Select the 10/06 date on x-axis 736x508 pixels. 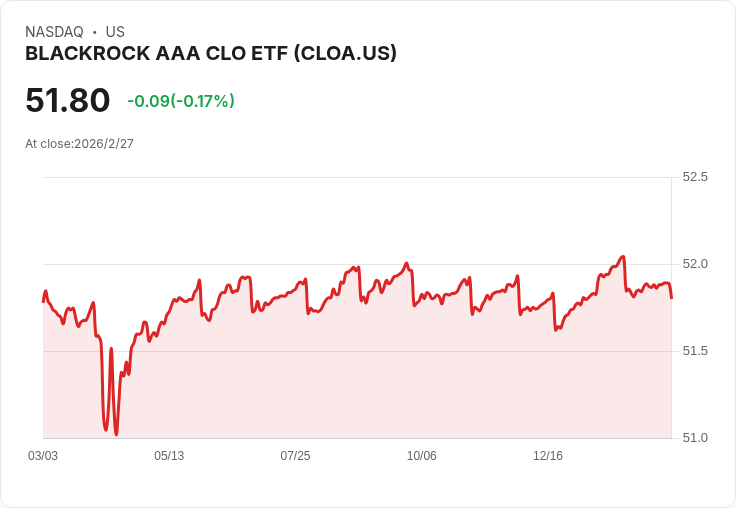coord(422,456)
